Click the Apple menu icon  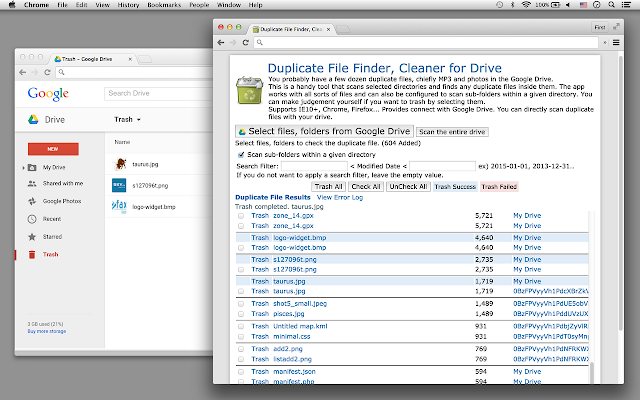(x=12, y=5)
